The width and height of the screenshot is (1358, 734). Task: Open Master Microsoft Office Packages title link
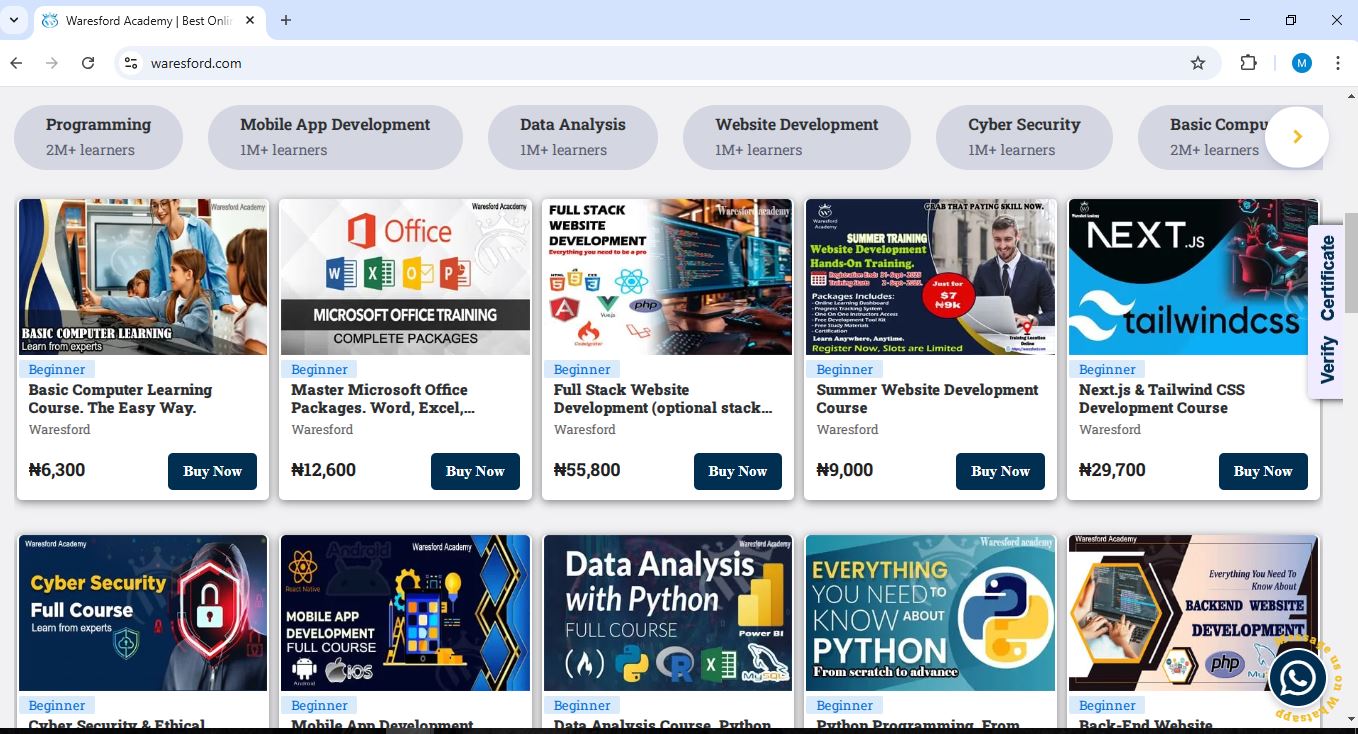383,399
